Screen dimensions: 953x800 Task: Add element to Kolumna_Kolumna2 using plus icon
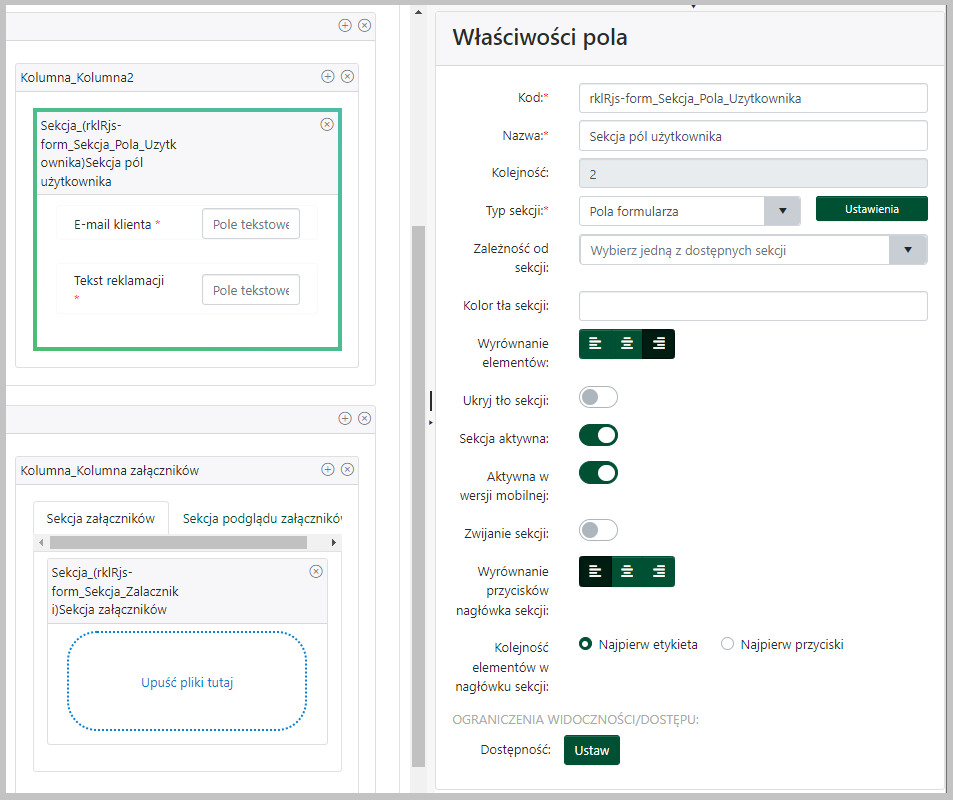point(328,76)
